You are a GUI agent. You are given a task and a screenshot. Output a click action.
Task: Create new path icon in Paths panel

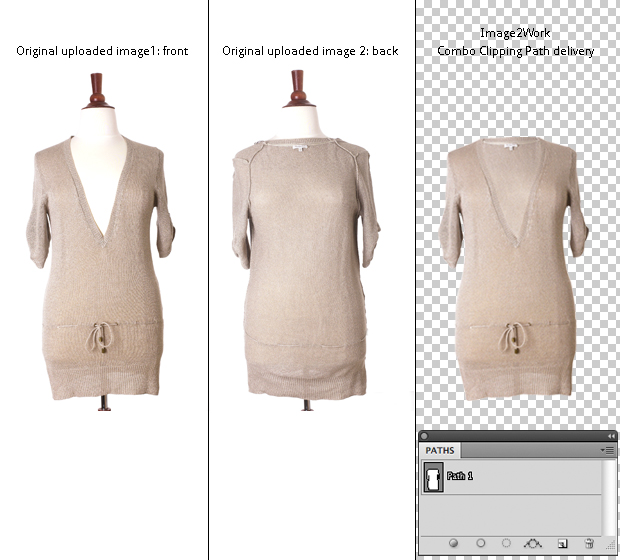pos(562,544)
